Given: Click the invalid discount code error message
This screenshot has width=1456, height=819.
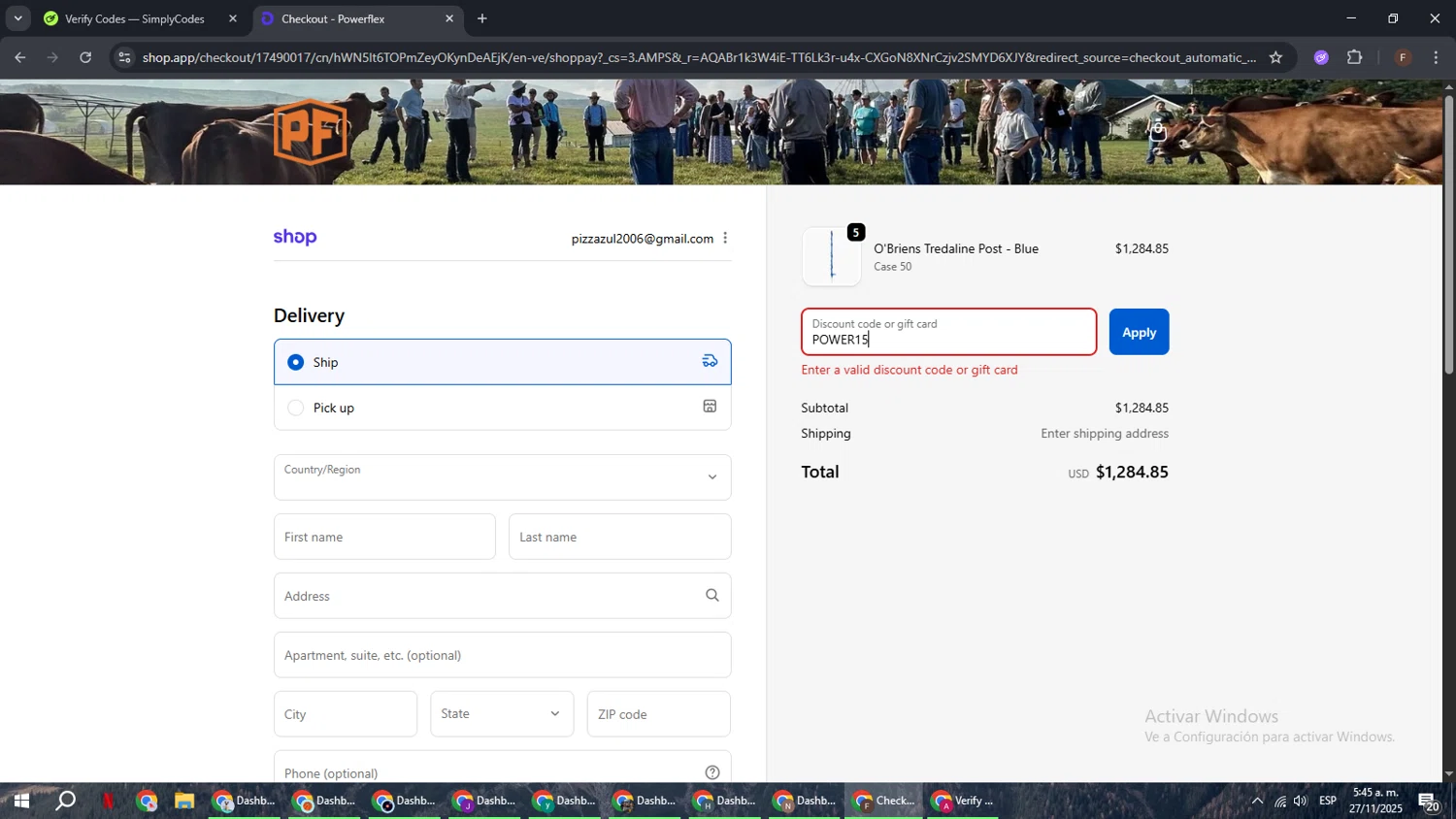Looking at the screenshot, I should [x=910, y=370].
